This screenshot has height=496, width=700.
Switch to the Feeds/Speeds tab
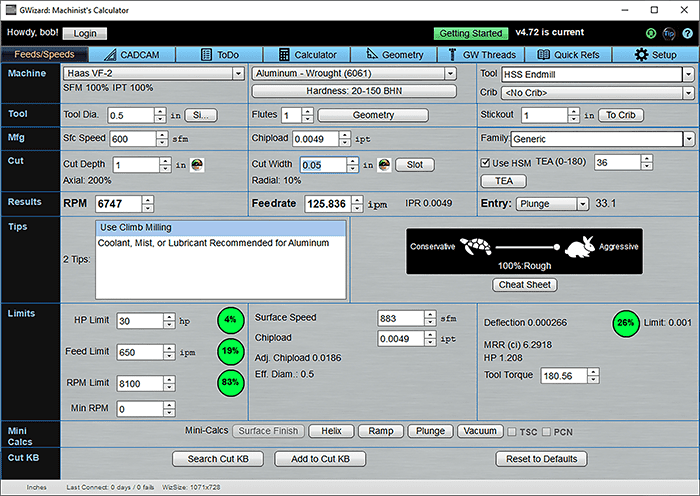click(x=44, y=54)
